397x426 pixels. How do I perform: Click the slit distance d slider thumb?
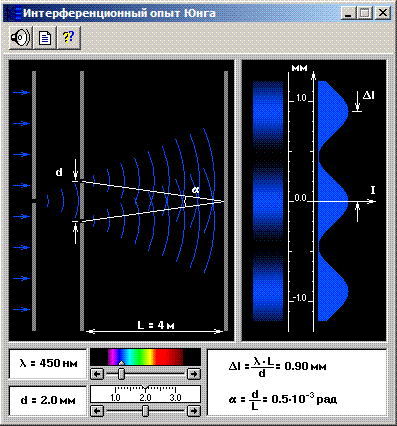tap(145, 411)
